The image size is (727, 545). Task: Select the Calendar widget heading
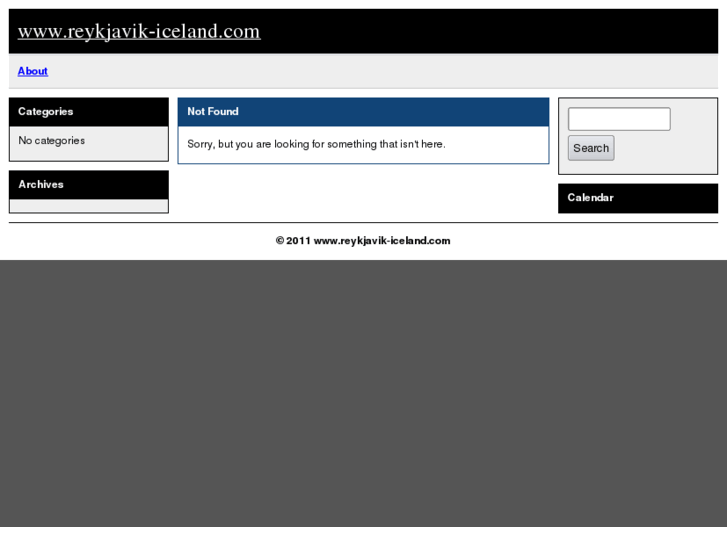tap(590, 198)
